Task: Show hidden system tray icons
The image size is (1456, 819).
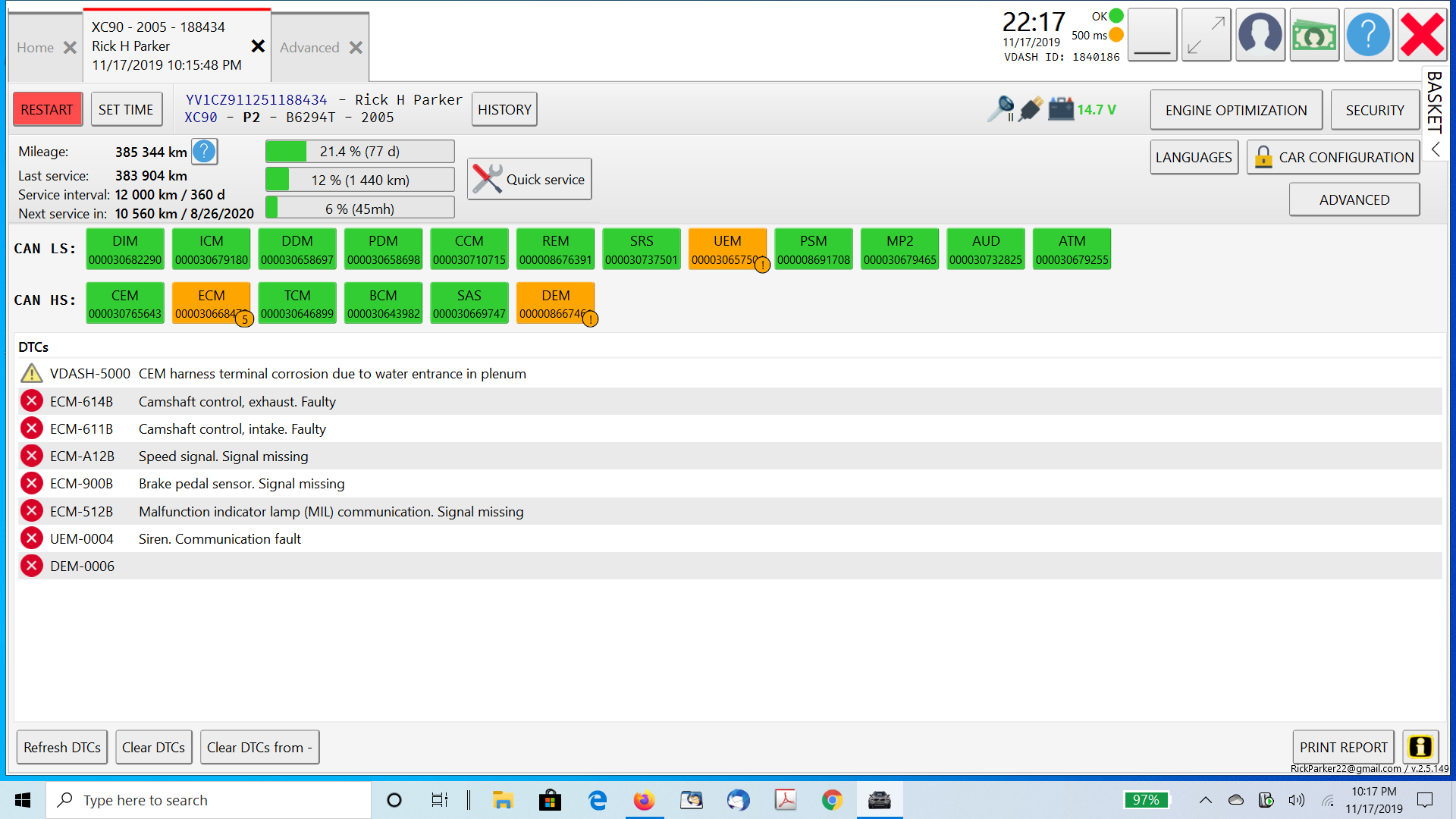Action: coord(1205,800)
